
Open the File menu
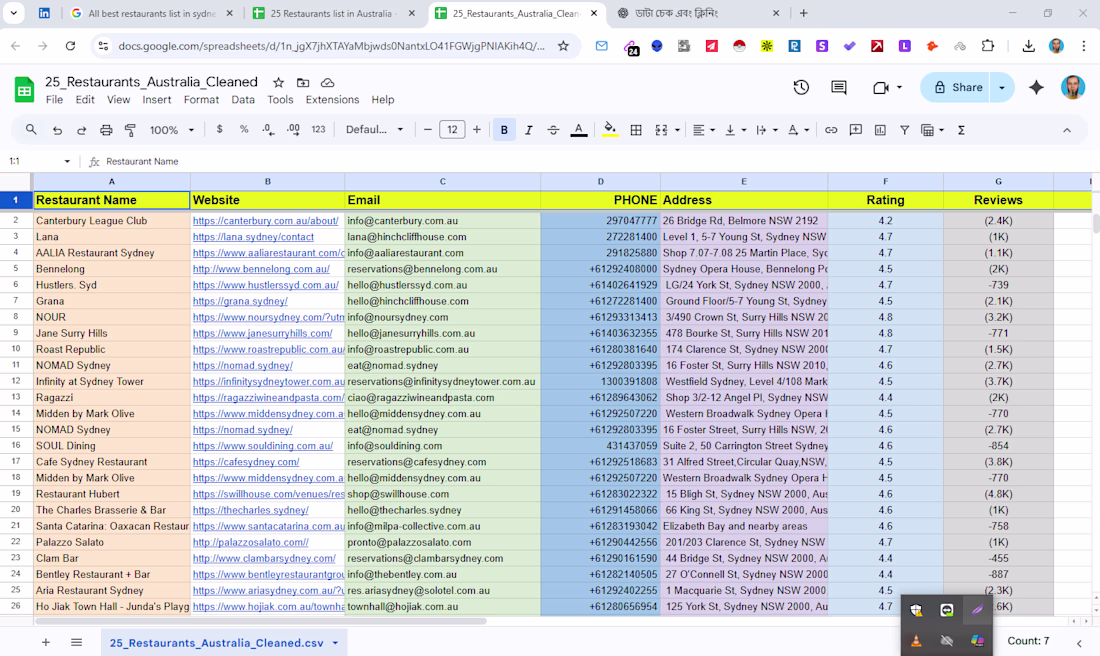54,100
